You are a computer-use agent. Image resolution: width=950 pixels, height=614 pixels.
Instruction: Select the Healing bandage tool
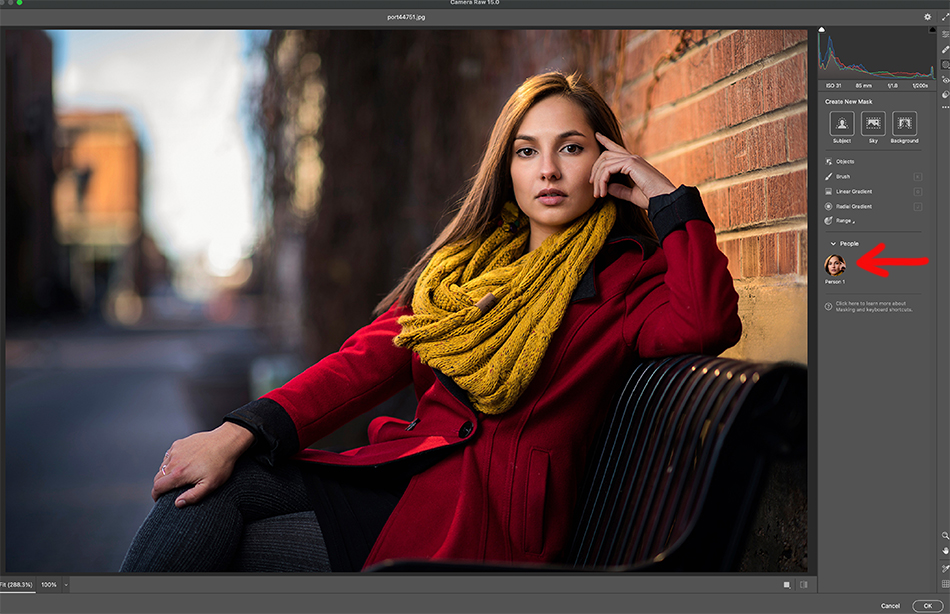[946, 50]
